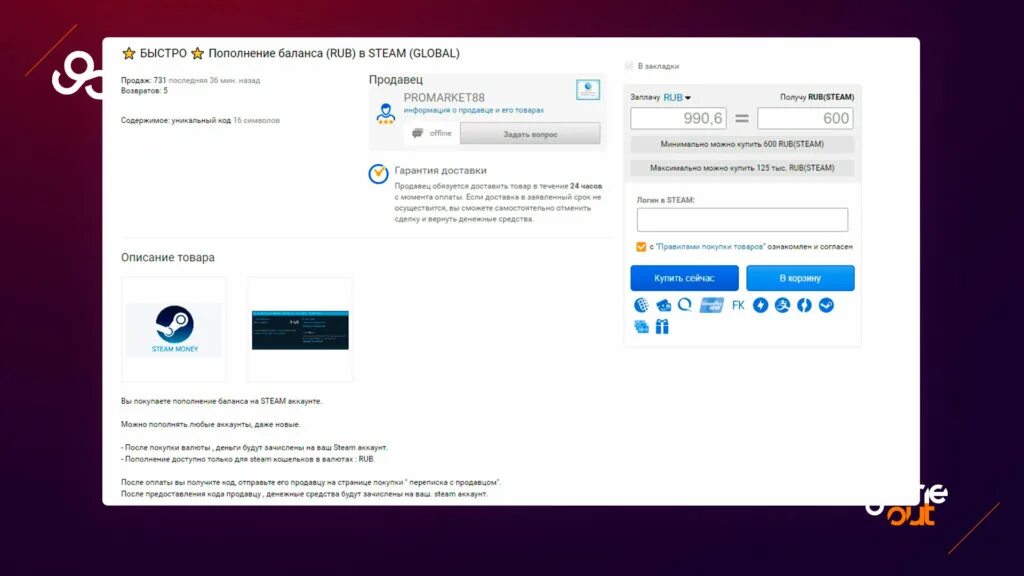Click 'Минимально можно купить 600 RUB(STEAM)' notice
The height and width of the screenshot is (576, 1024).
[x=742, y=144]
